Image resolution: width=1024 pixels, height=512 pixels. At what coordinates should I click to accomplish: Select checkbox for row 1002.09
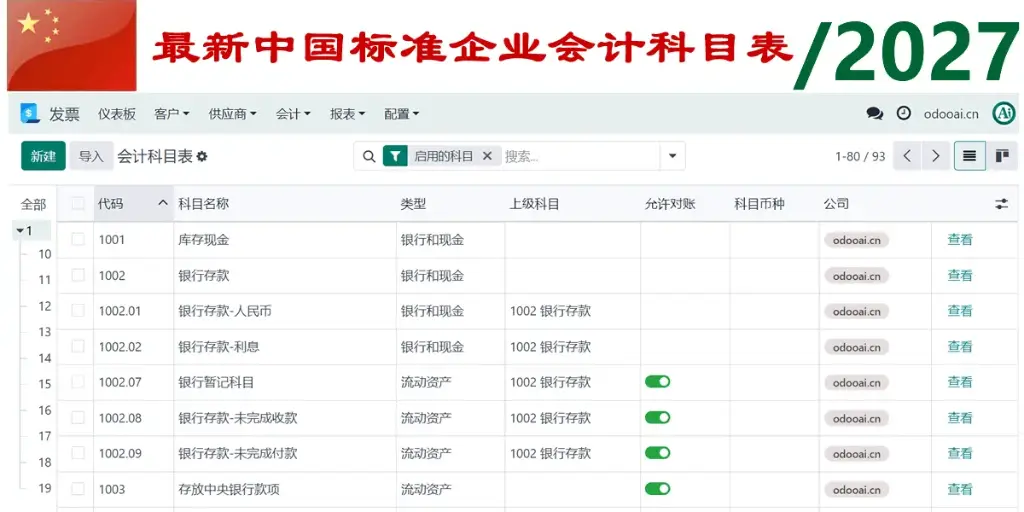[x=78, y=453]
